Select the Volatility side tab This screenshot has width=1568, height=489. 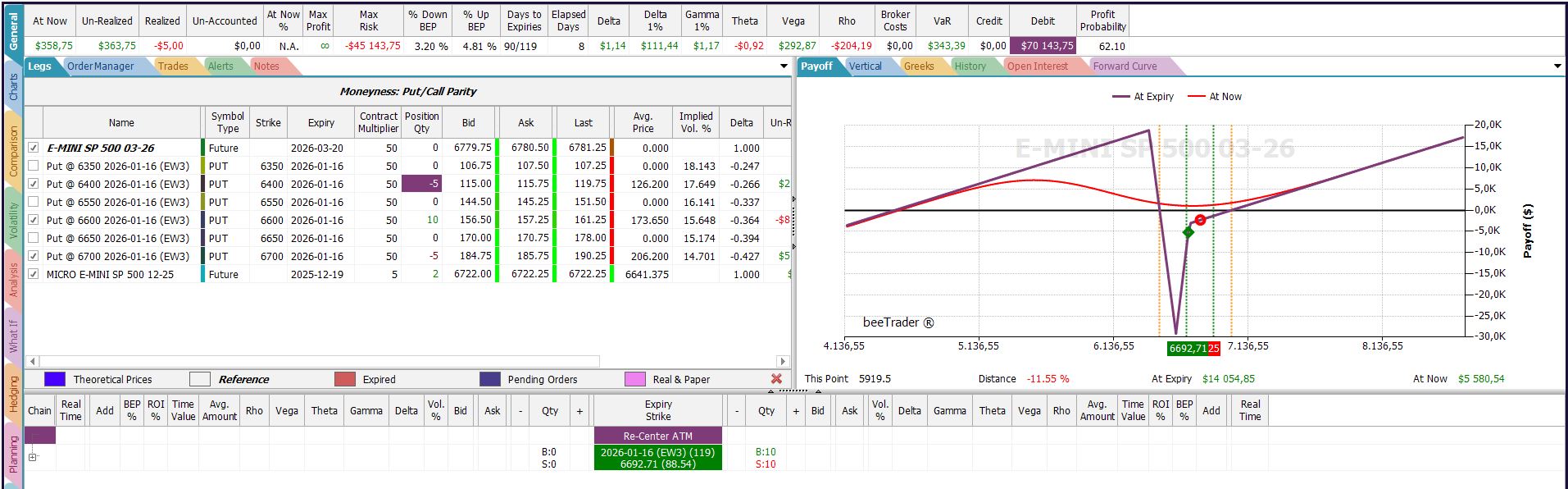[13, 220]
